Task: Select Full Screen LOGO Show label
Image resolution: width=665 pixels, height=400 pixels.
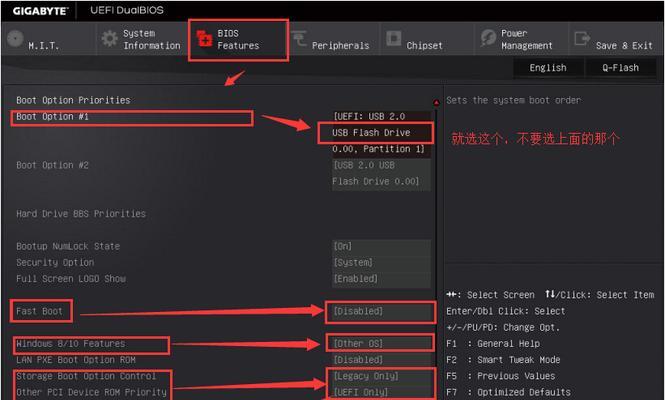Action: (x=71, y=279)
